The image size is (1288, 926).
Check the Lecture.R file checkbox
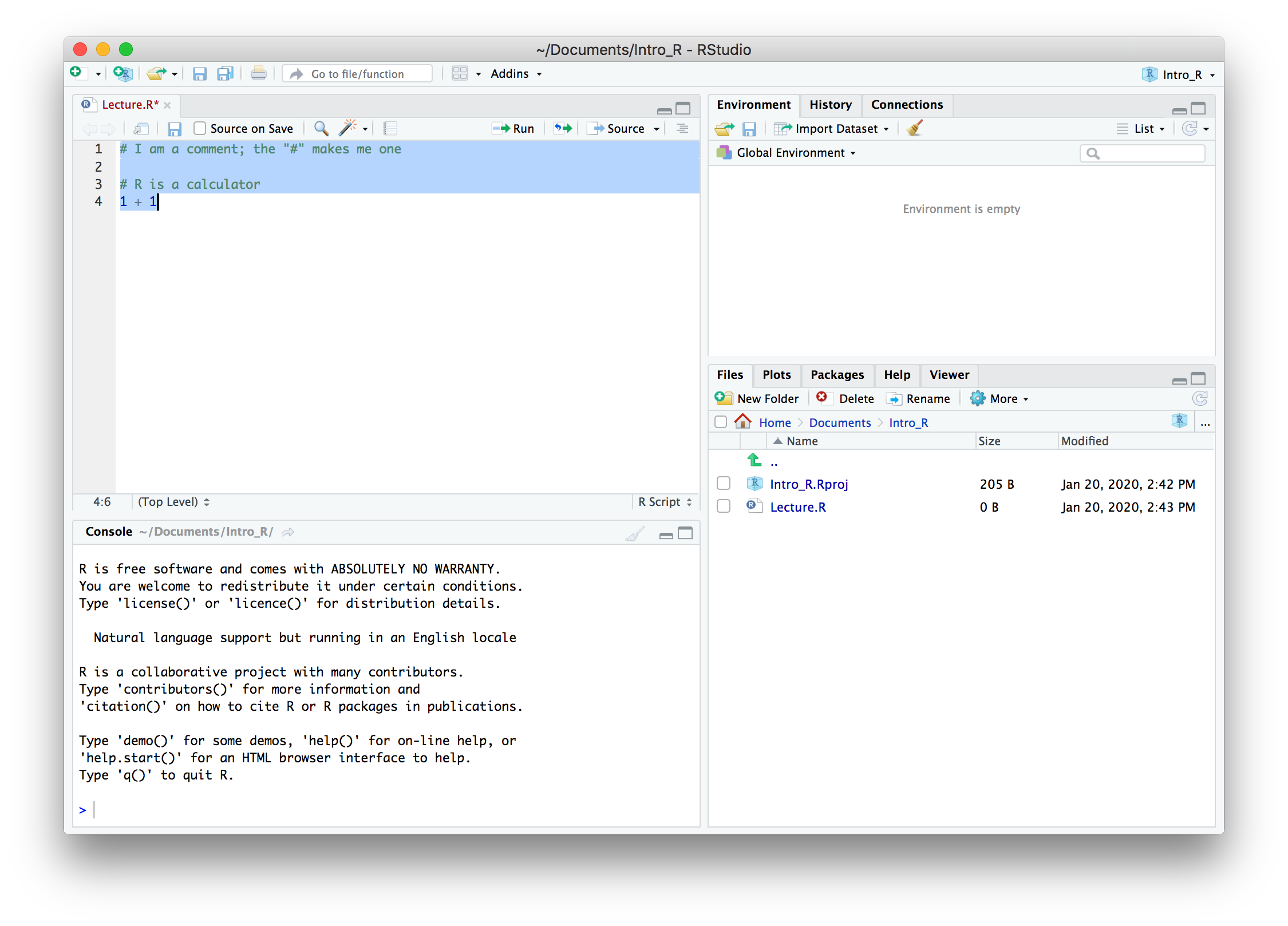pos(724,506)
